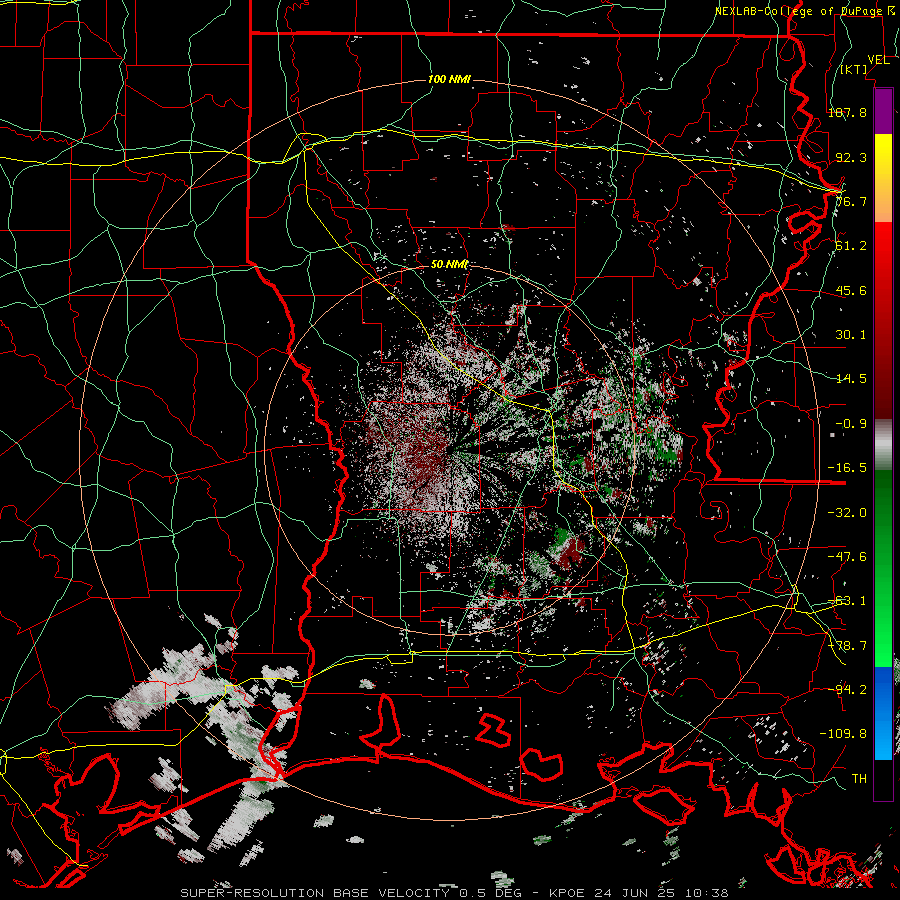Click the -0.9 velocity scale value
The width and height of the screenshot is (900, 900).
851,424
